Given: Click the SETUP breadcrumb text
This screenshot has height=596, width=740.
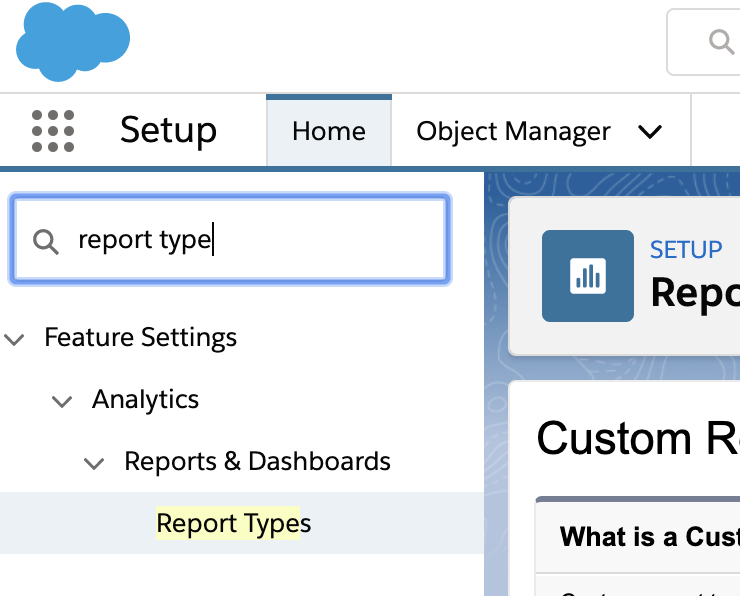Looking at the screenshot, I should pos(686,250).
